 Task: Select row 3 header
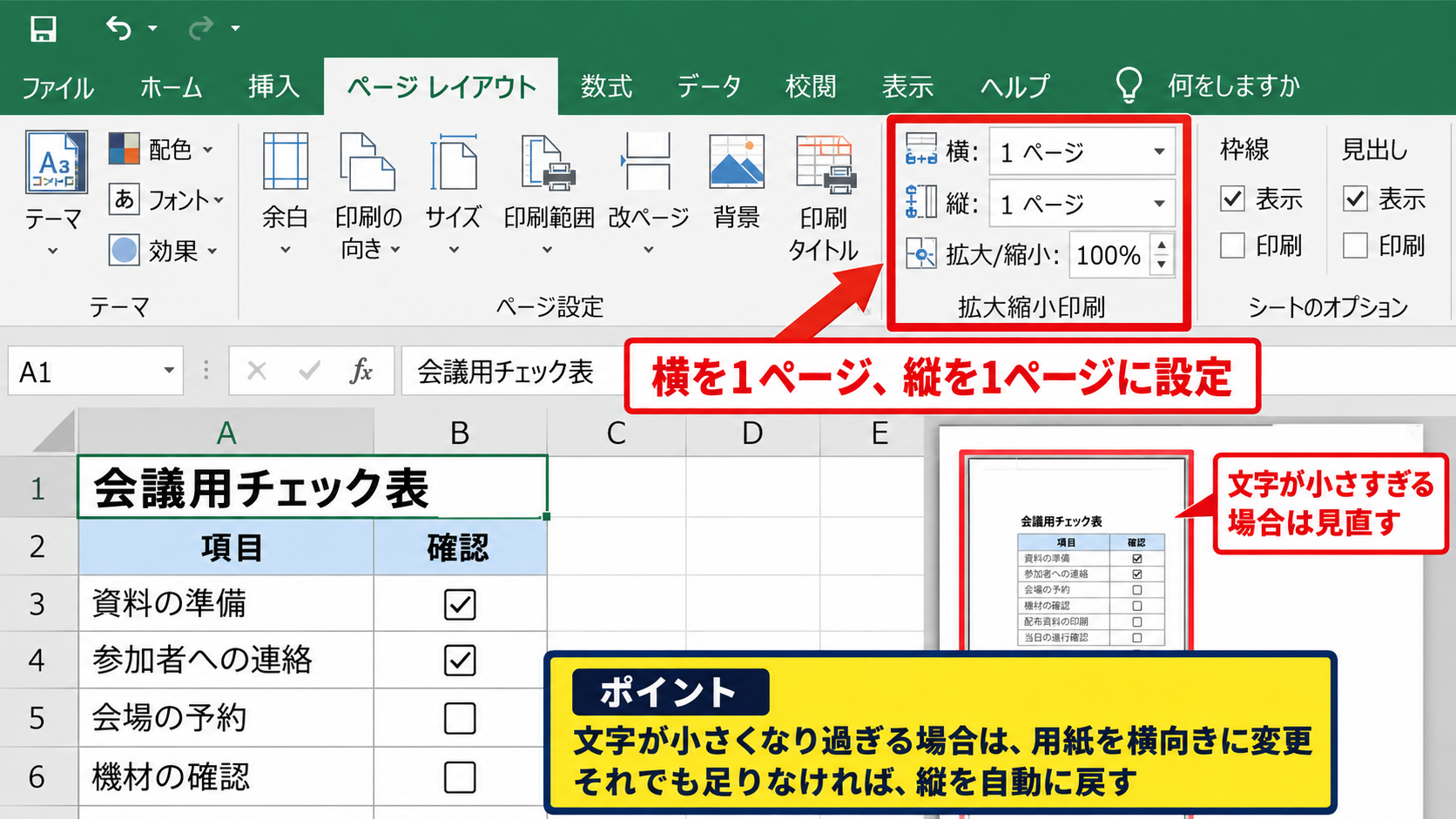(x=37, y=603)
